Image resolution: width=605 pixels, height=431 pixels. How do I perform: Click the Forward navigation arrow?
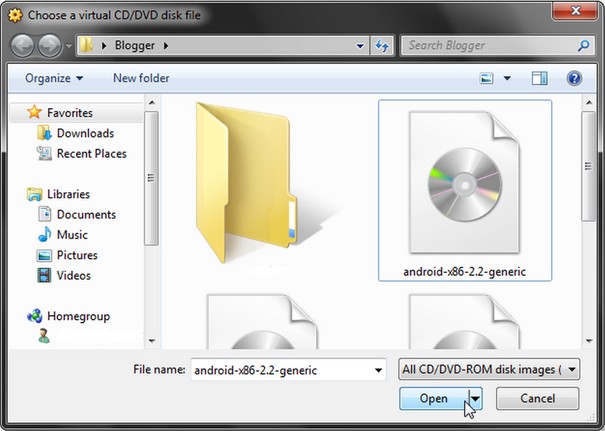pos(49,46)
